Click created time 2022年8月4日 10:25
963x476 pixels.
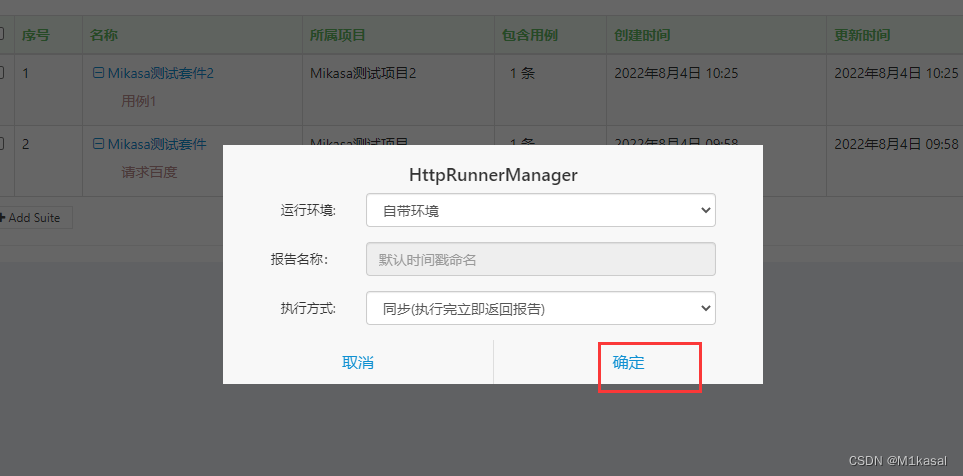[x=676, y=73]
